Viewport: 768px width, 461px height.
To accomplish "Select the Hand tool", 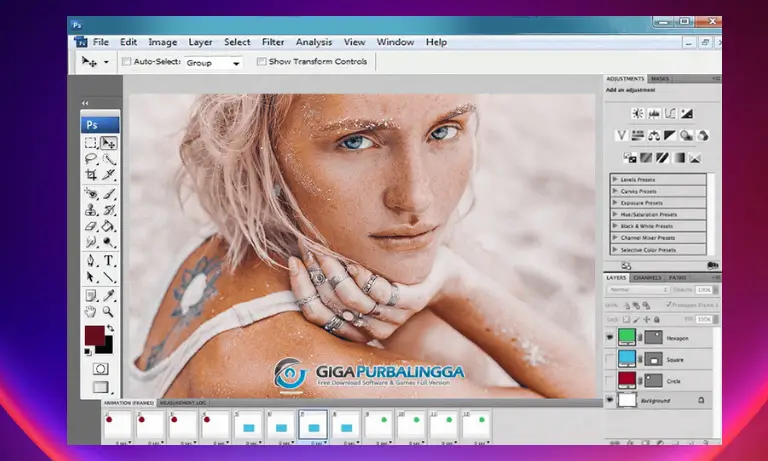I will (x=91, y=311).
